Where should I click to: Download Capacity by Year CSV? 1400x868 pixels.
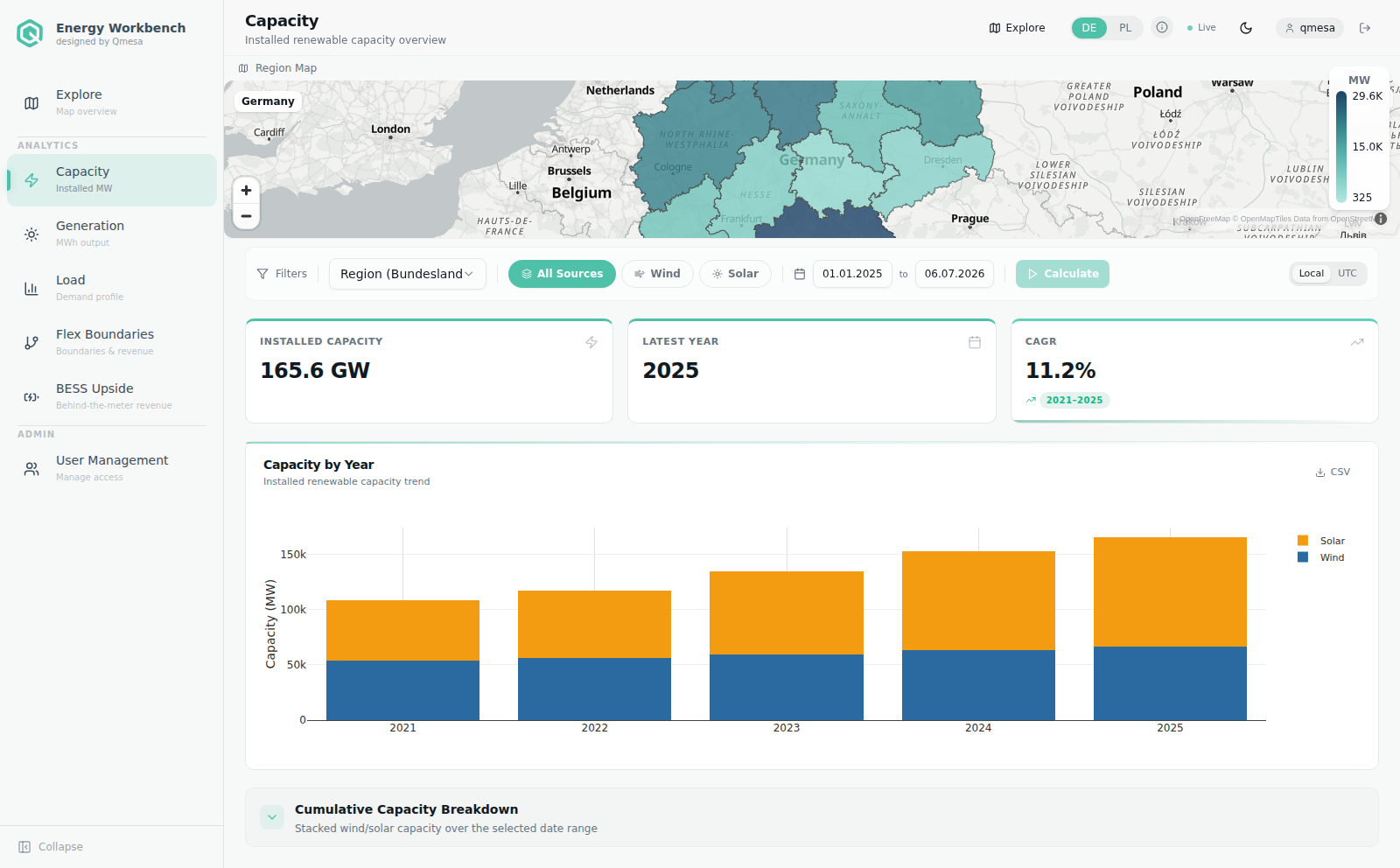tap(1333, 472)
